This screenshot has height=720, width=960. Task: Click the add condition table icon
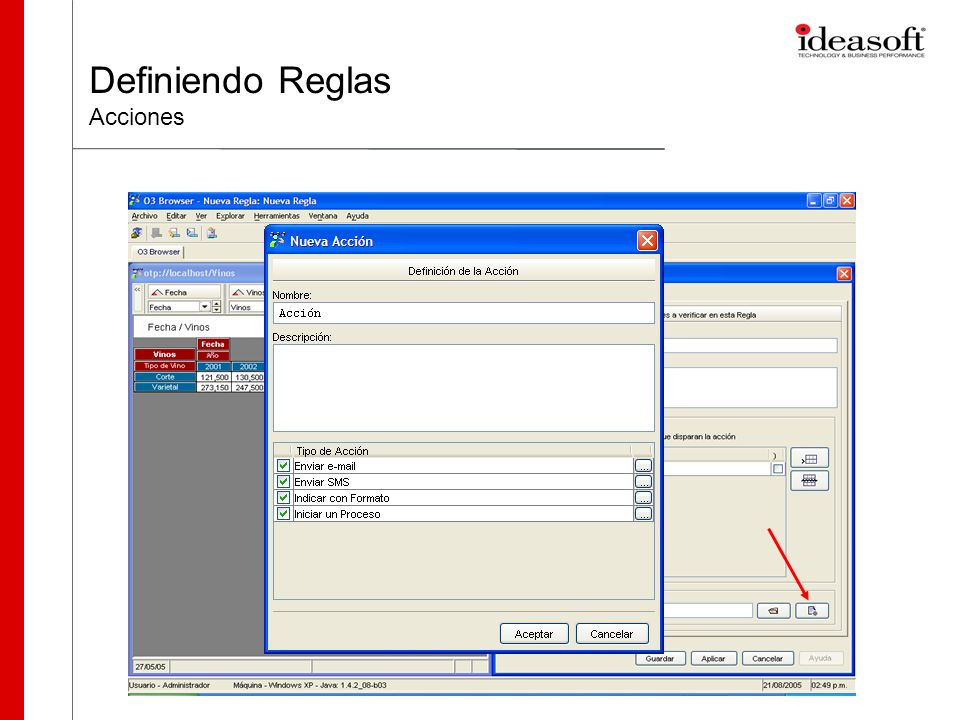[x=809, y=459]
